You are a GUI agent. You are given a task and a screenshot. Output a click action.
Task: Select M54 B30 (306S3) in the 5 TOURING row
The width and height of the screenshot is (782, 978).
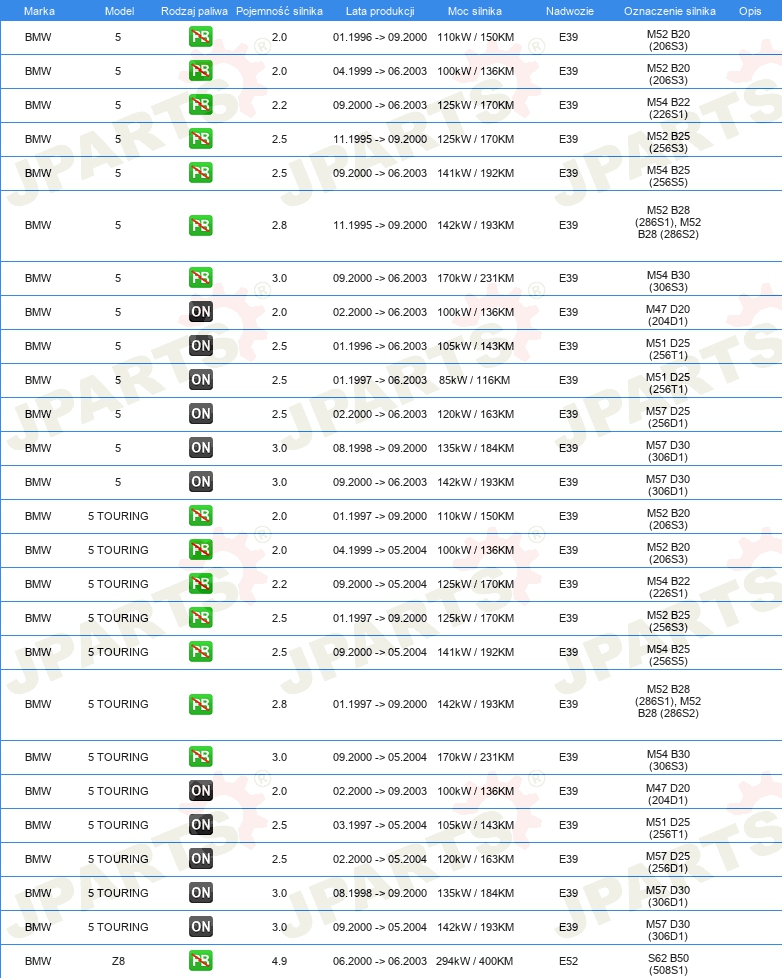pyautogui.click(x=668, y=760)
